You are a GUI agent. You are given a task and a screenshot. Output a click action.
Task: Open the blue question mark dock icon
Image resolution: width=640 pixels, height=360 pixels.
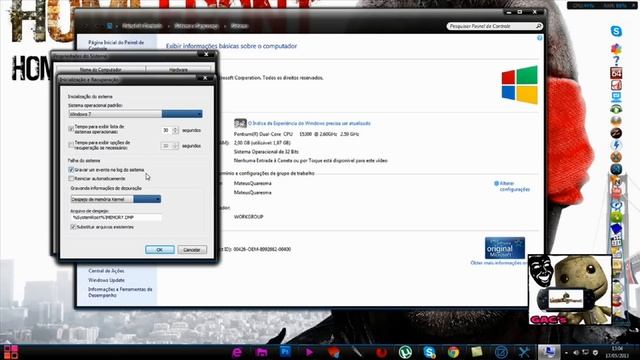coord(616,61)
